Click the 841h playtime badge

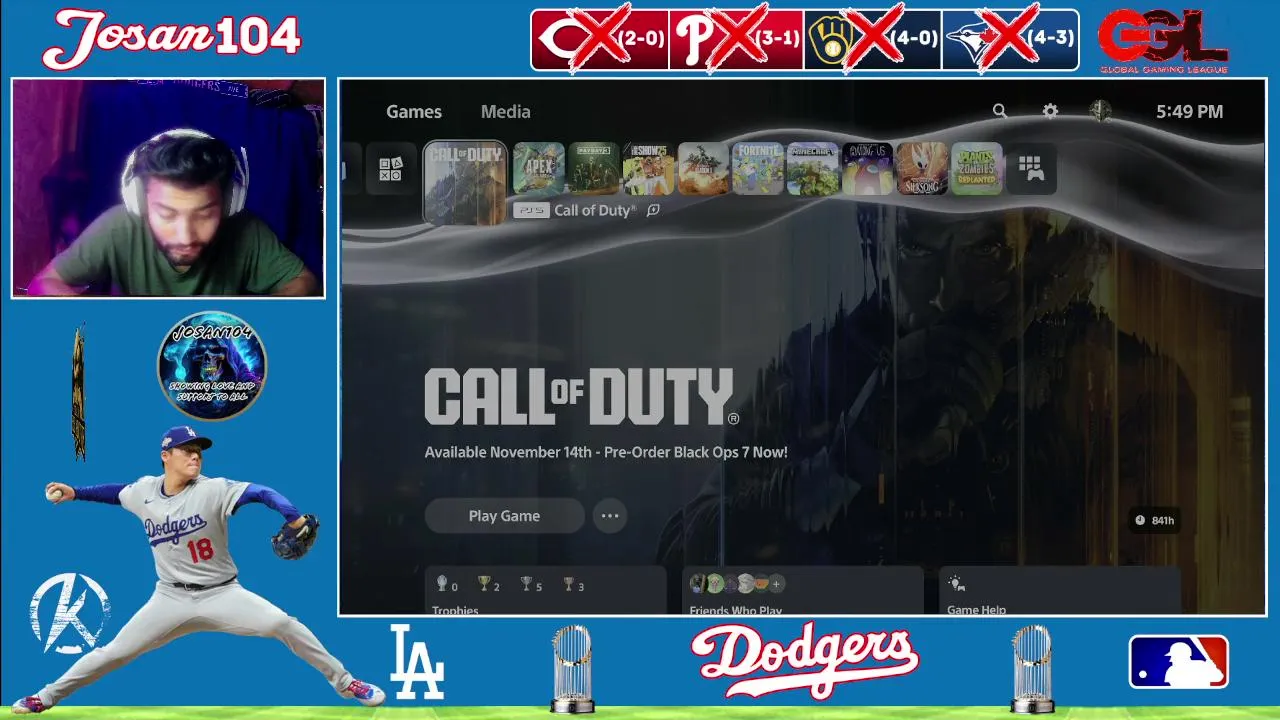click(x=1154, y=520)
